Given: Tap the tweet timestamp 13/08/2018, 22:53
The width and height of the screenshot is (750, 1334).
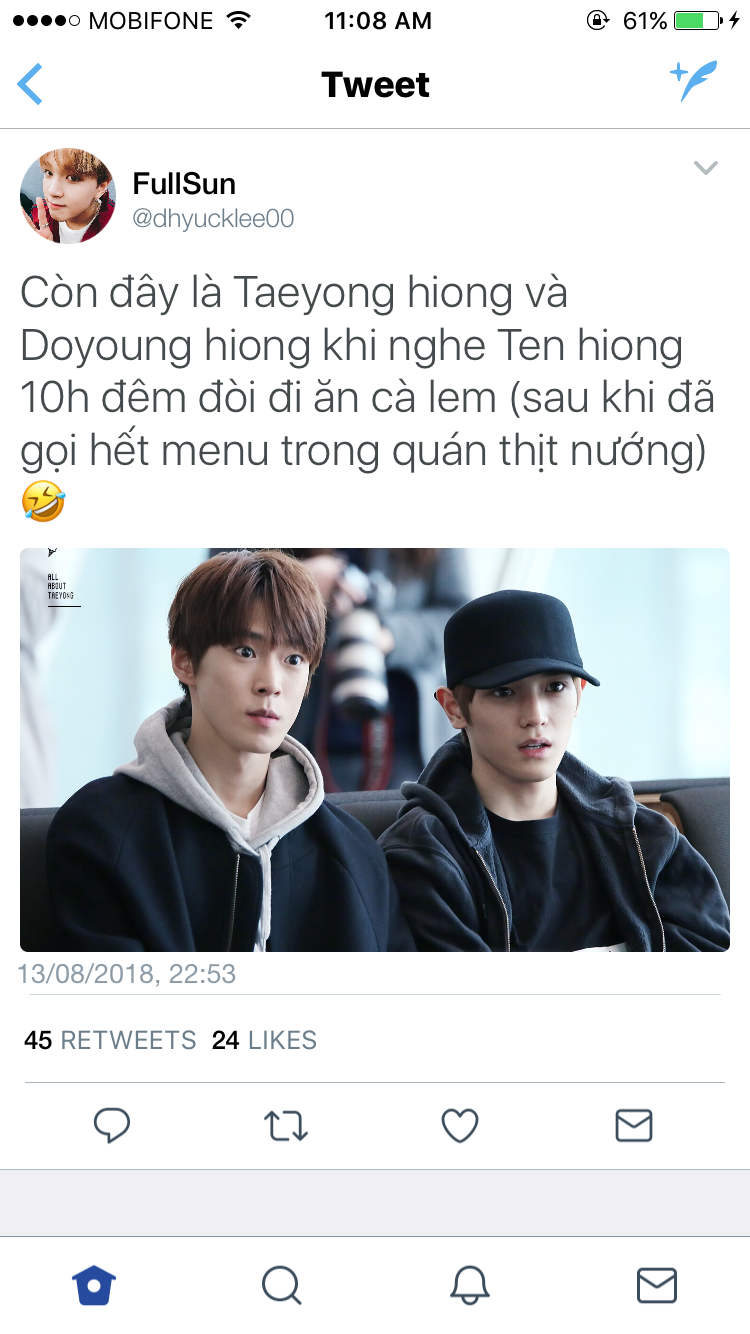Looking at the screenshot, I should (x=127, y=974).
